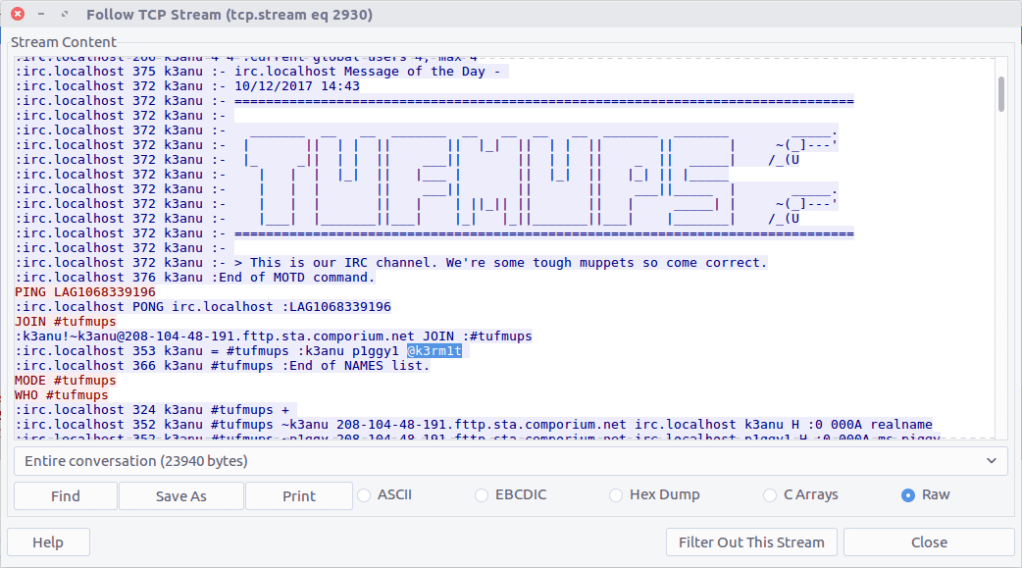The height and width of the screenshot is (568, 1022).
Task: Choose the Hex Dump radio option
Action: (616, 495)
